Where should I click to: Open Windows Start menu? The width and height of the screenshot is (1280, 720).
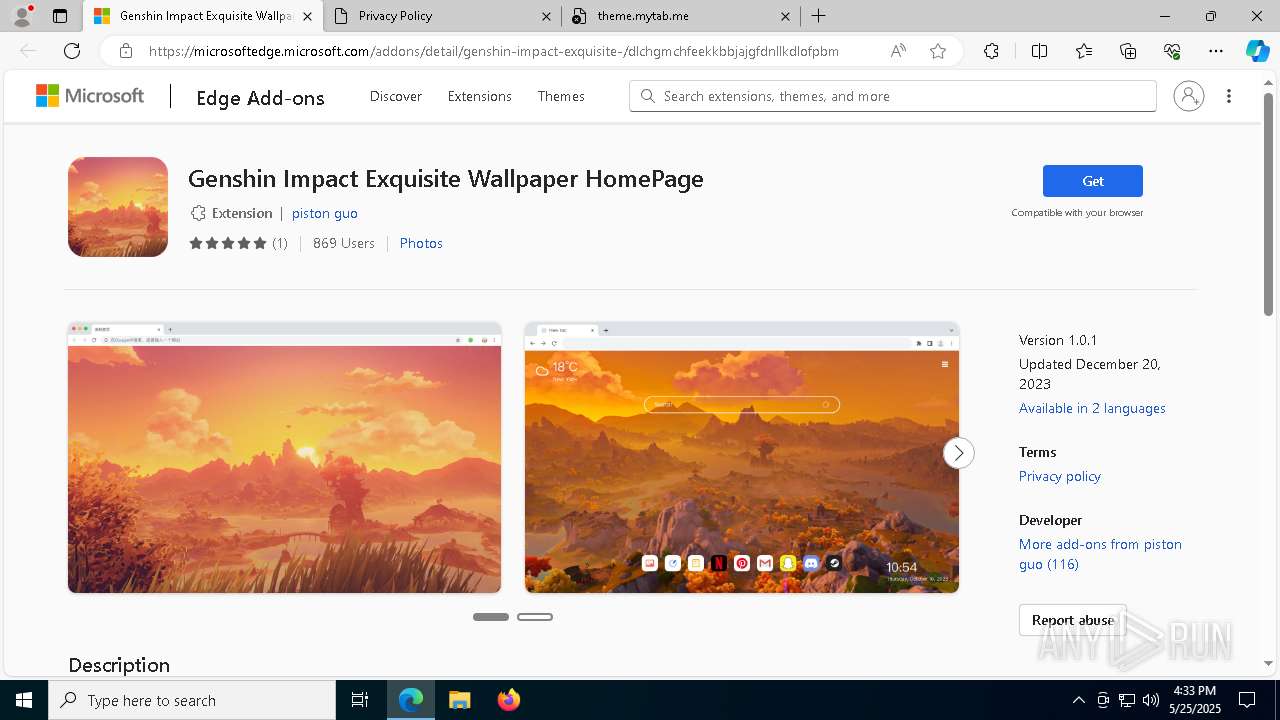pyautogui.click(x=24, y=700)
